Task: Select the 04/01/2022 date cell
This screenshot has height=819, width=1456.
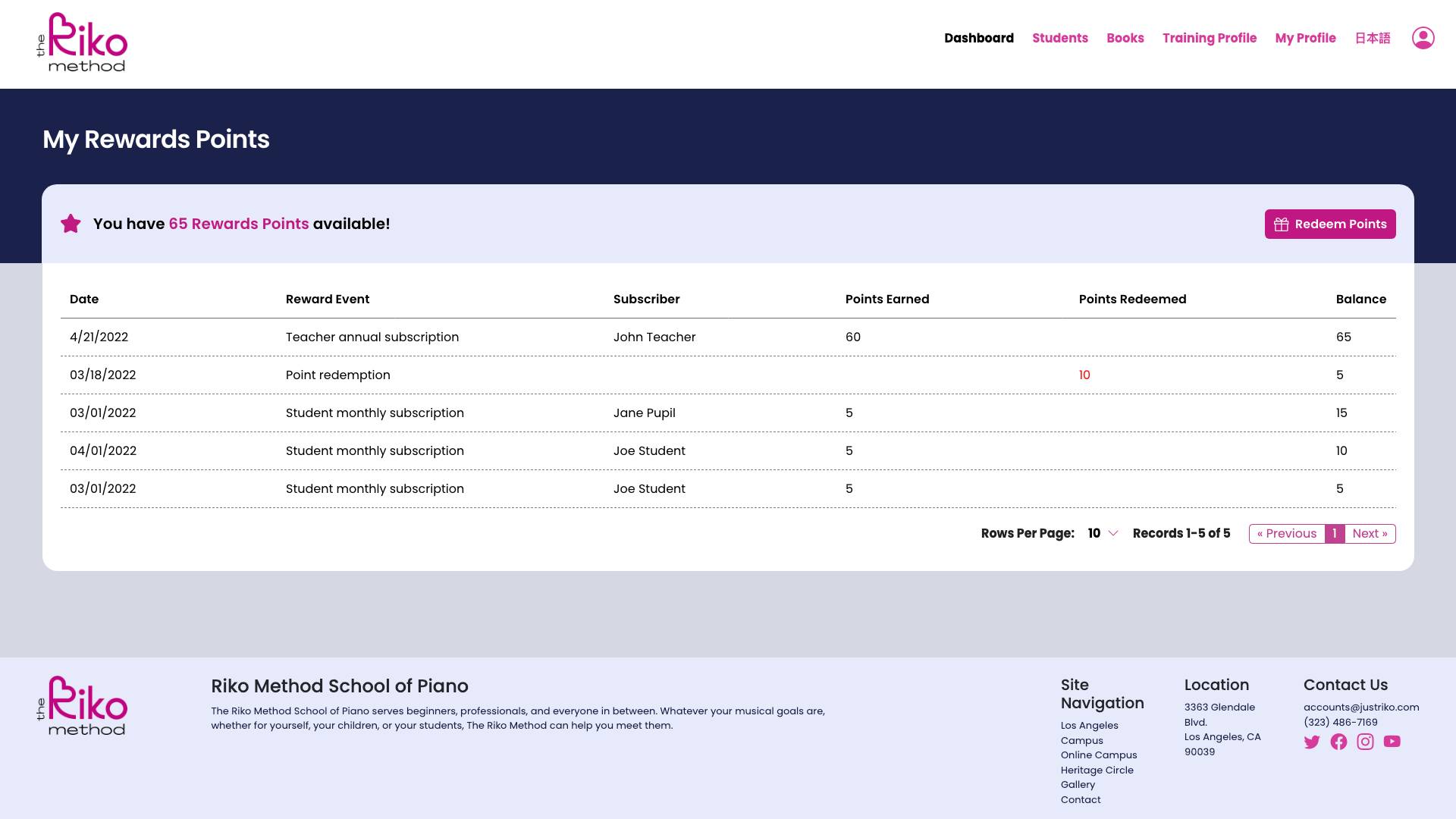Action: (x=102, y=450)
